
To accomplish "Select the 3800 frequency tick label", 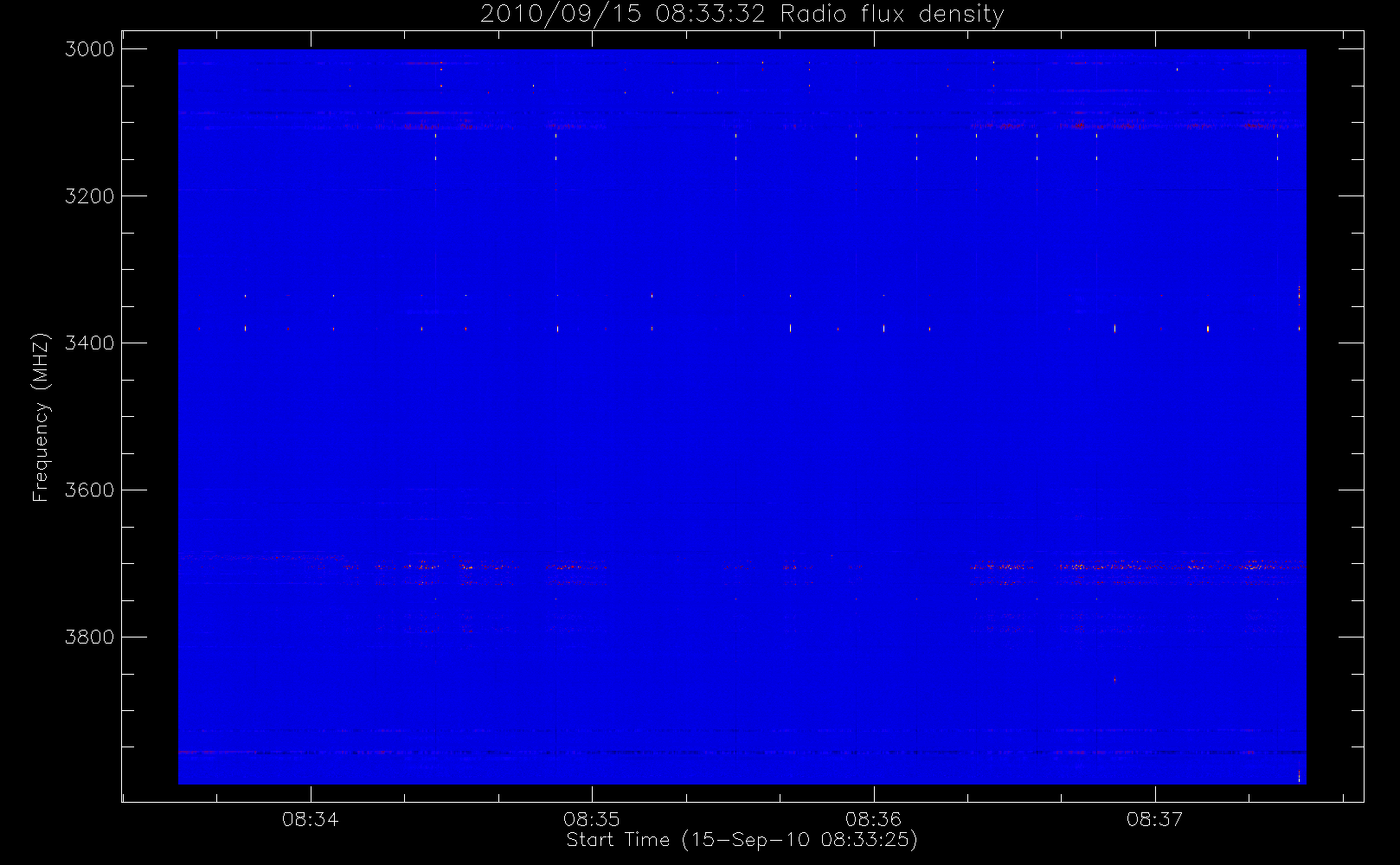I will (x=90, y=638).
